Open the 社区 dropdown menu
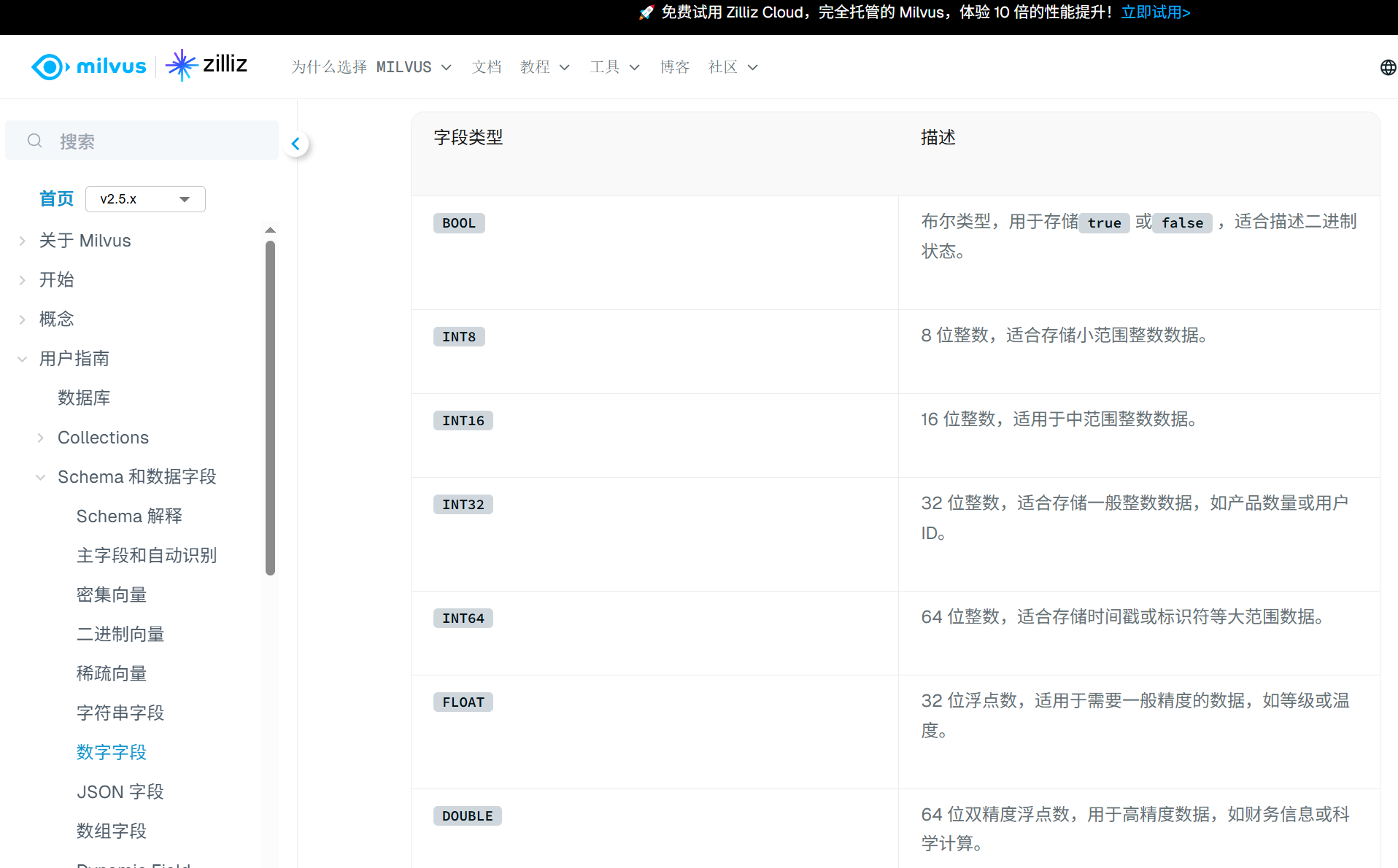The width and height of the screenshot is (1398, 868). 733,67
